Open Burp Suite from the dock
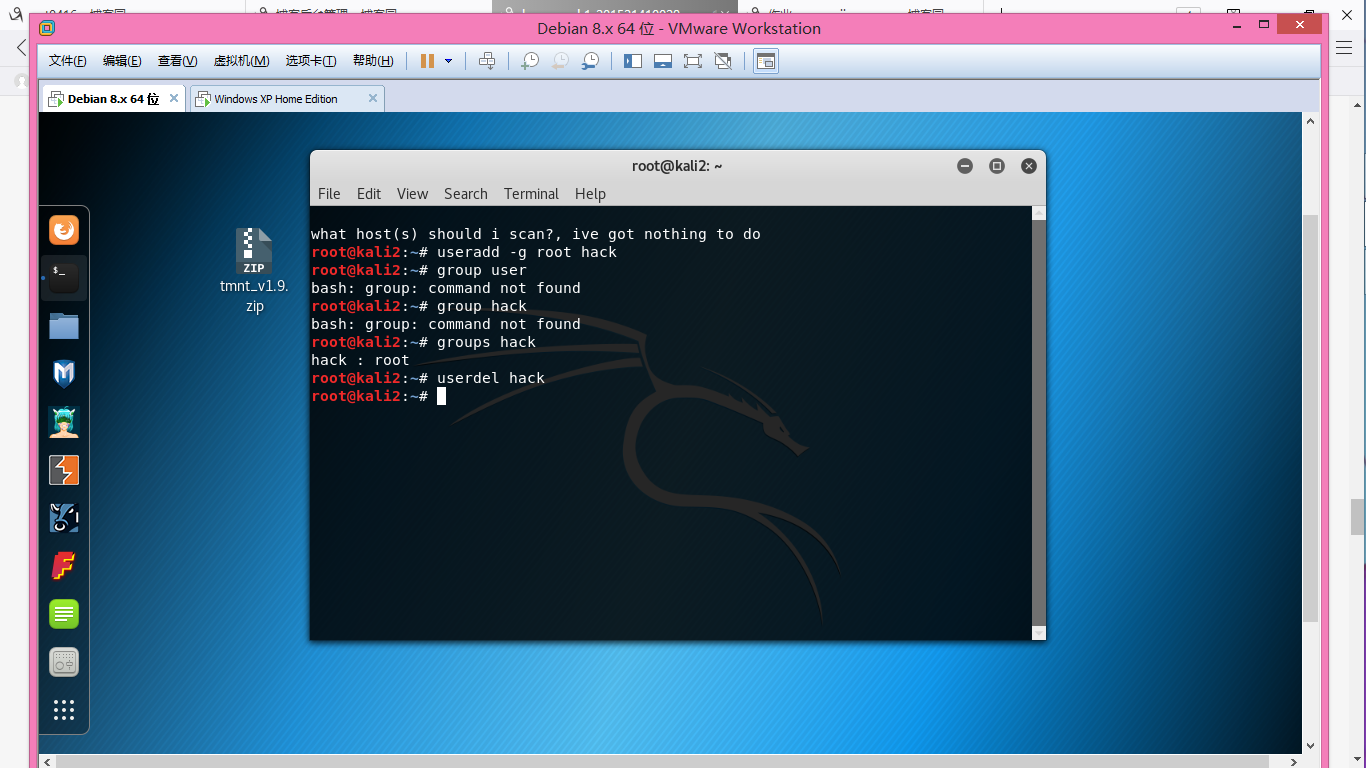1366x768 pixels. (x=64, y=470)
